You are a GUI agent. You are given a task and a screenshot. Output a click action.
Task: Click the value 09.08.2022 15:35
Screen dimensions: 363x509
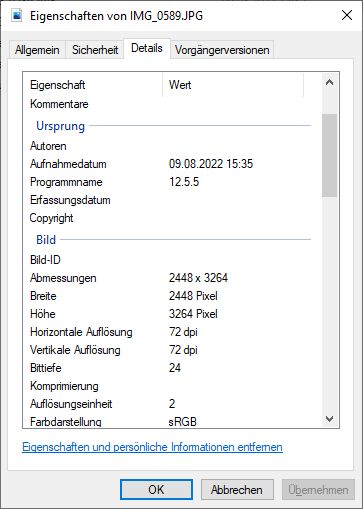(x=211, y=164)
